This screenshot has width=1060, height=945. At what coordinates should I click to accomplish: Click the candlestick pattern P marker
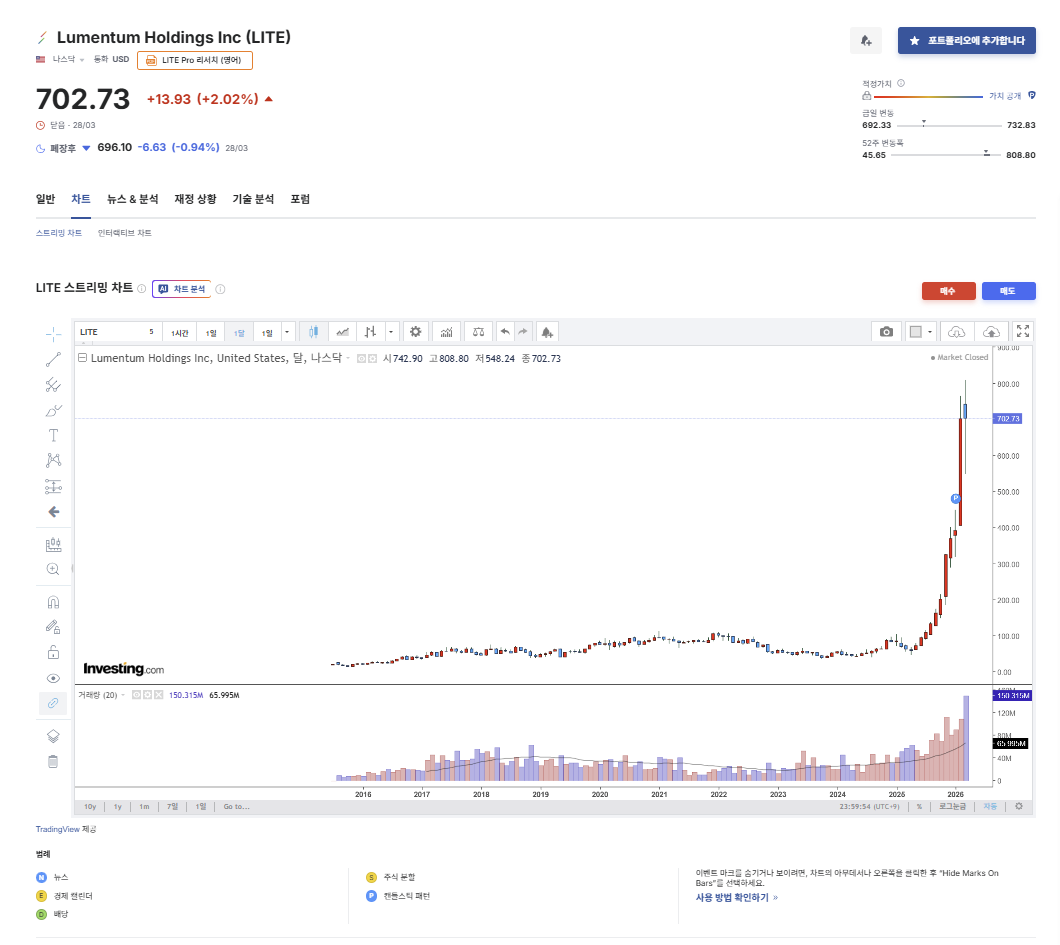tap(955, 499)
